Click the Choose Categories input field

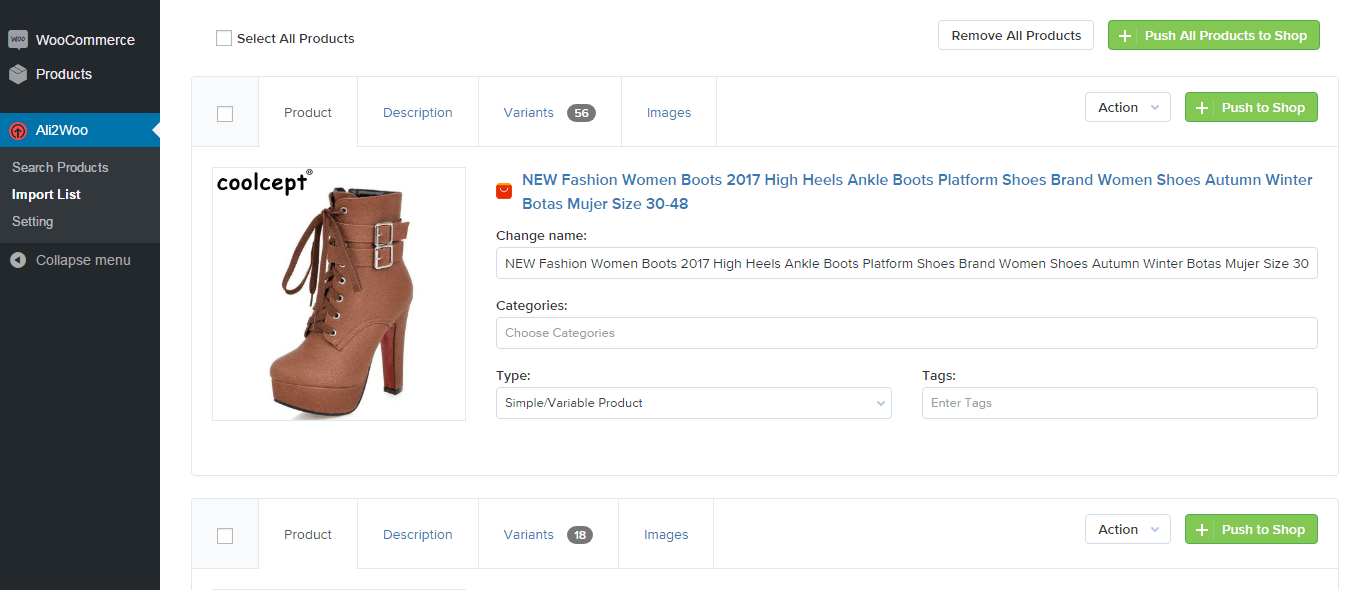coord(906,333)
